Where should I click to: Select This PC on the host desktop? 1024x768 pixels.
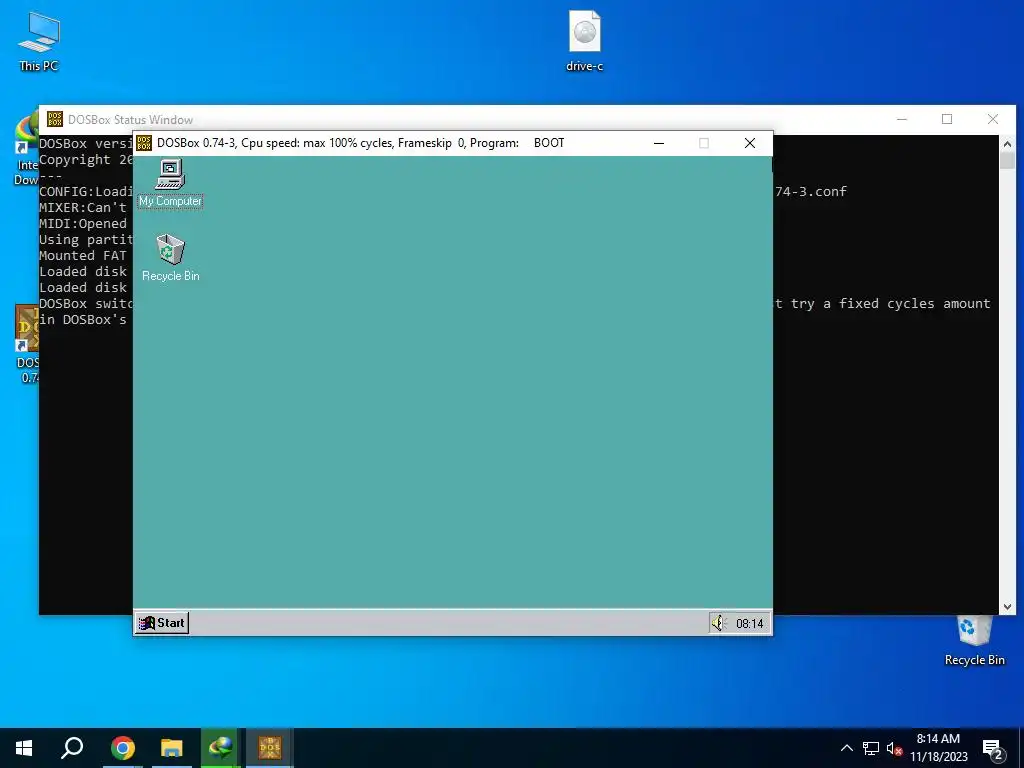[x=39, y=42]
